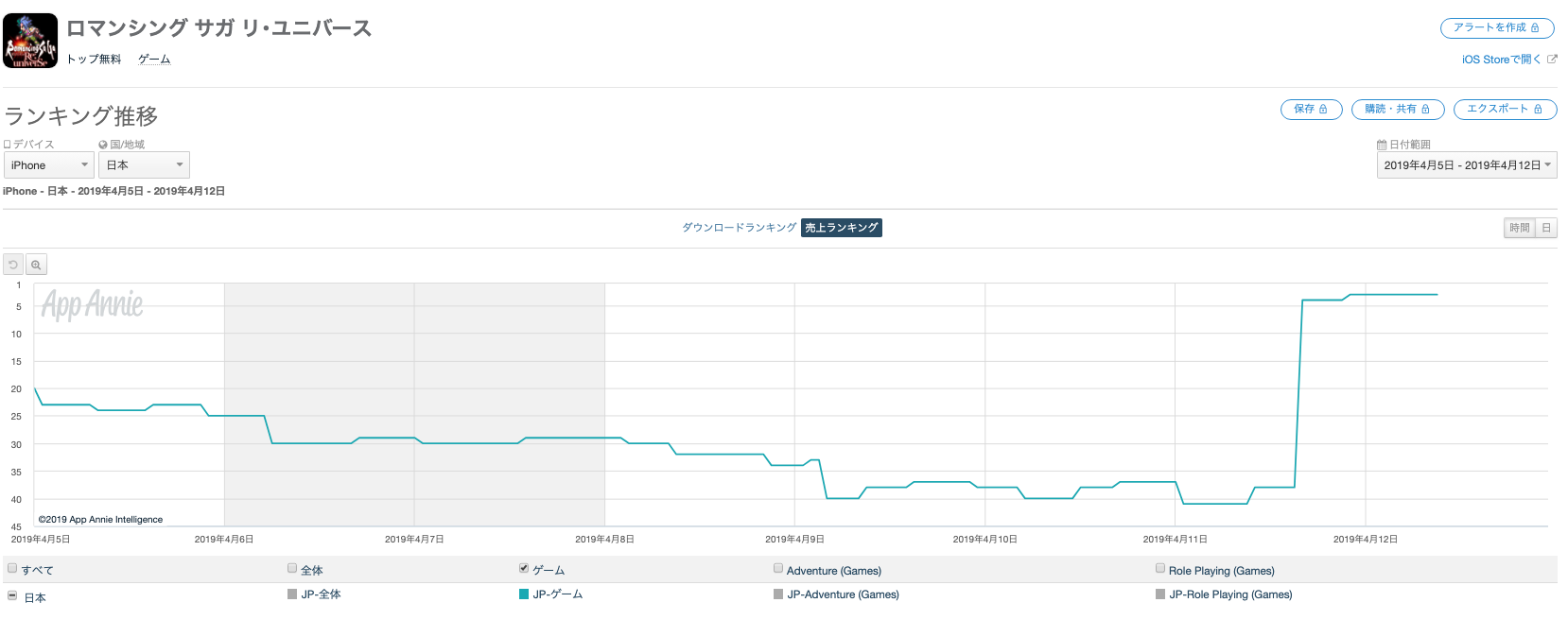The width and height of the screenshot is (1568, 637).
Task: Check the Adventure (Games) checkbox
Action: [778, 568]
